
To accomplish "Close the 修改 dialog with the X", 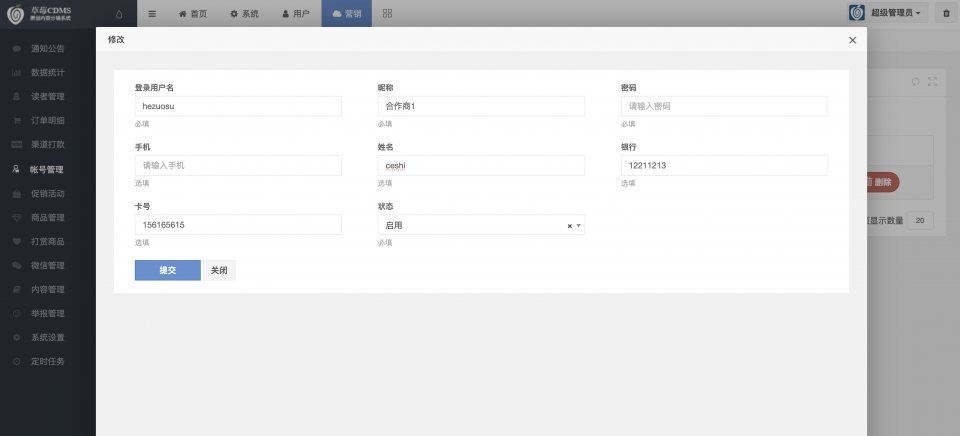I will tap(852, 40).
